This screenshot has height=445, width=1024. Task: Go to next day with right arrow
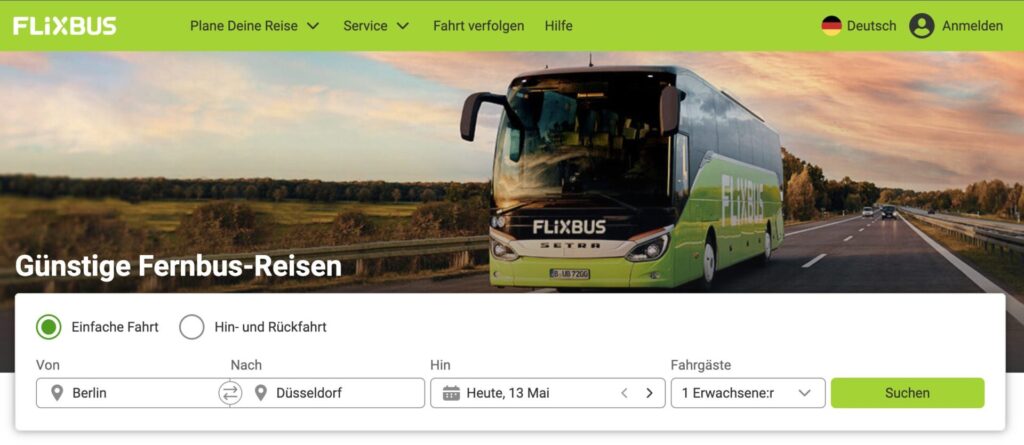(649, 393)
